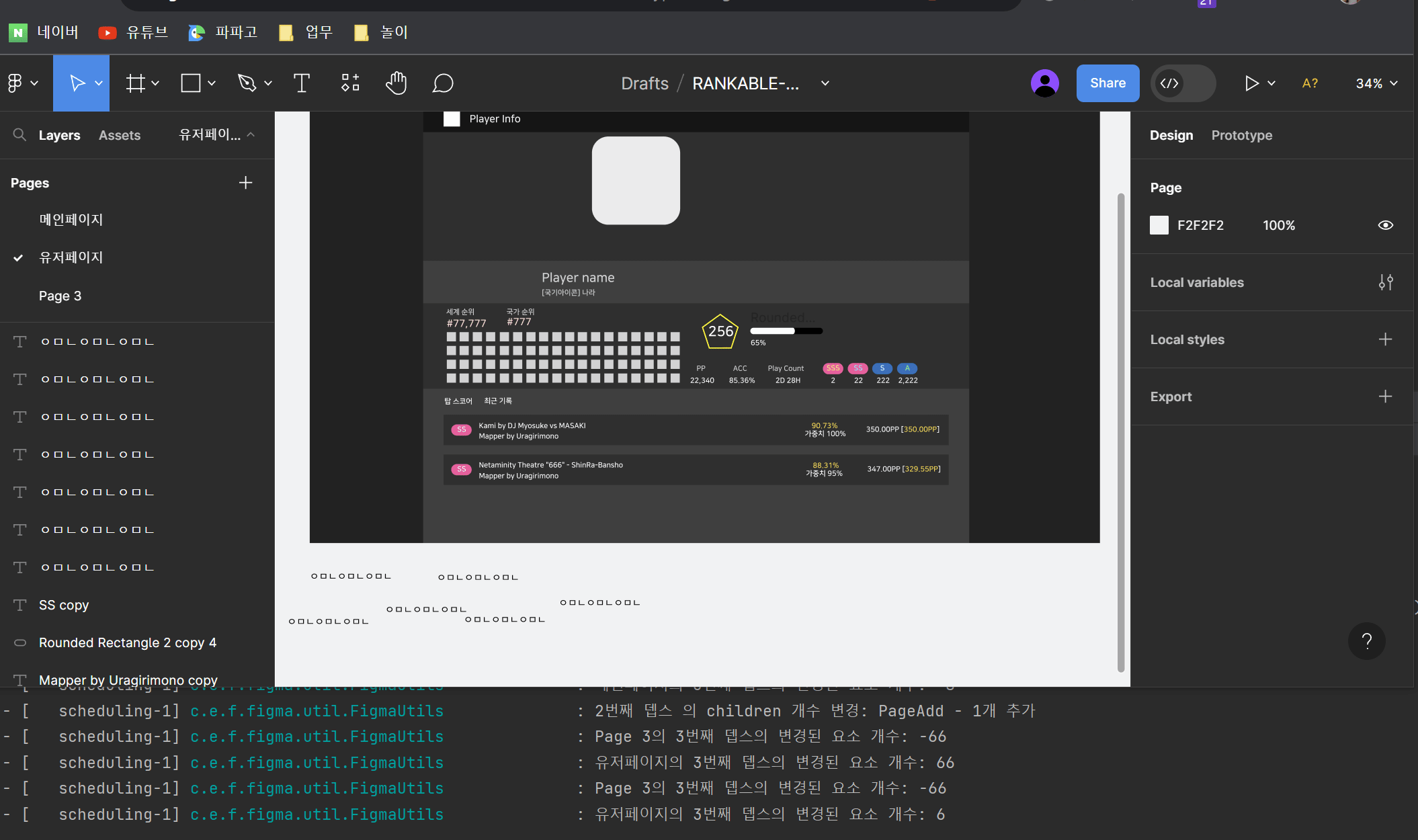Activate the Hand tool
The image size is (1418, 840).
click(x=396, y=83)
